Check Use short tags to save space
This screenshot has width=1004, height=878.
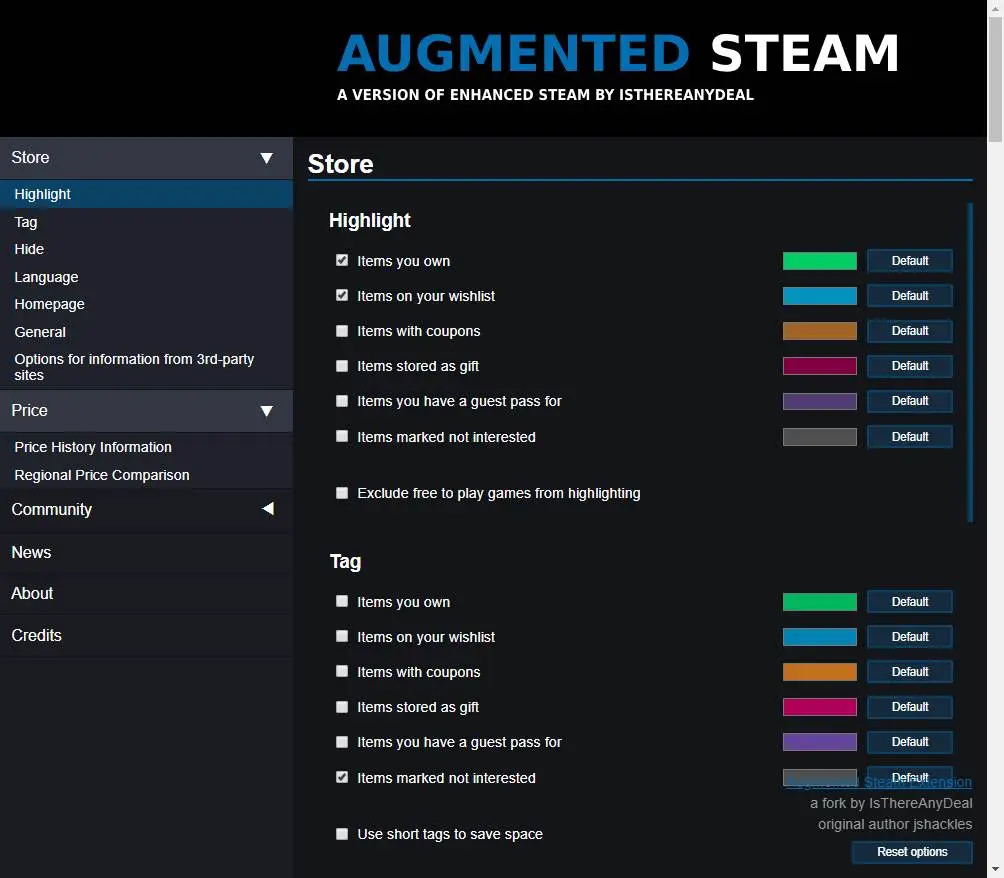click(342, 834)
